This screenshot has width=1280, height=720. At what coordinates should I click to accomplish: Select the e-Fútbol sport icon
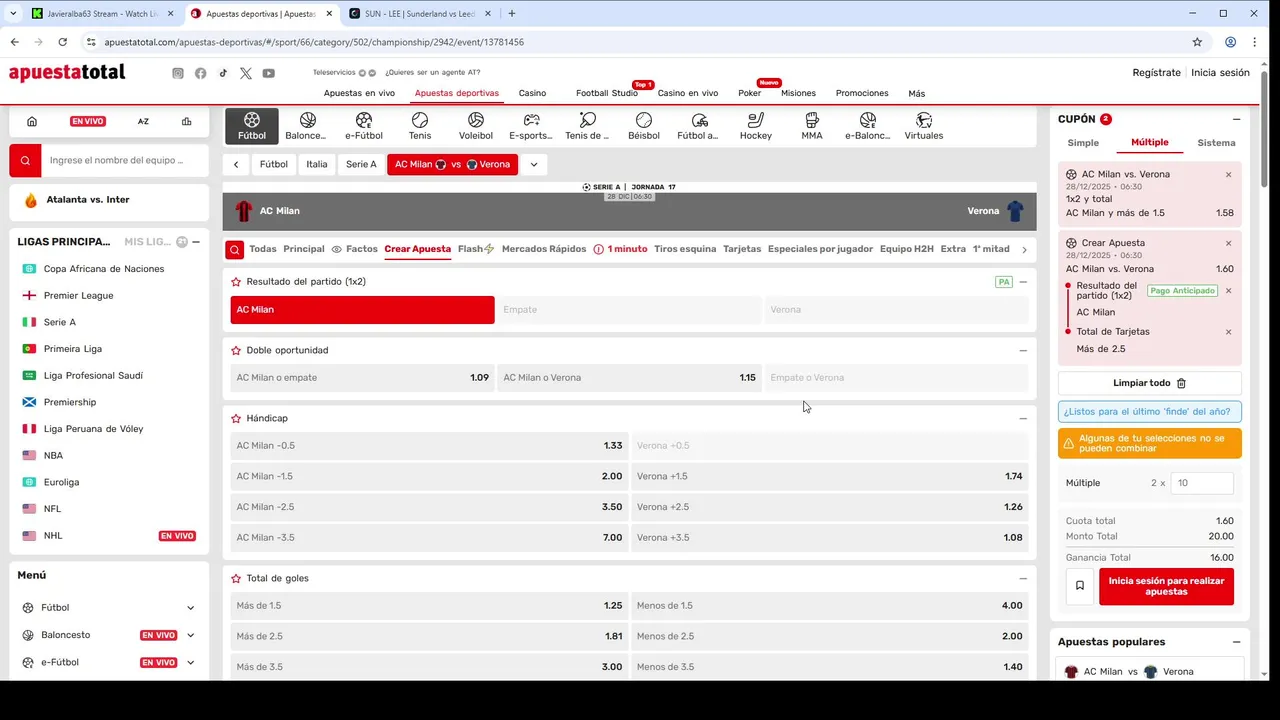click(364, 126)
